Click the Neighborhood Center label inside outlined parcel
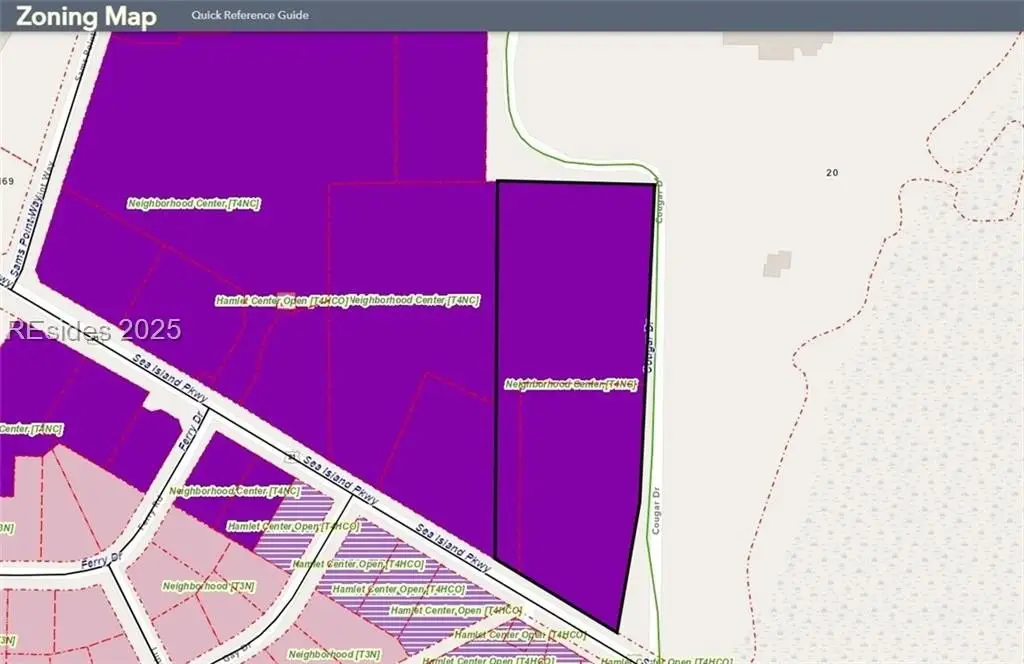This screenshot has width=1024, height=664. point(571,384)
